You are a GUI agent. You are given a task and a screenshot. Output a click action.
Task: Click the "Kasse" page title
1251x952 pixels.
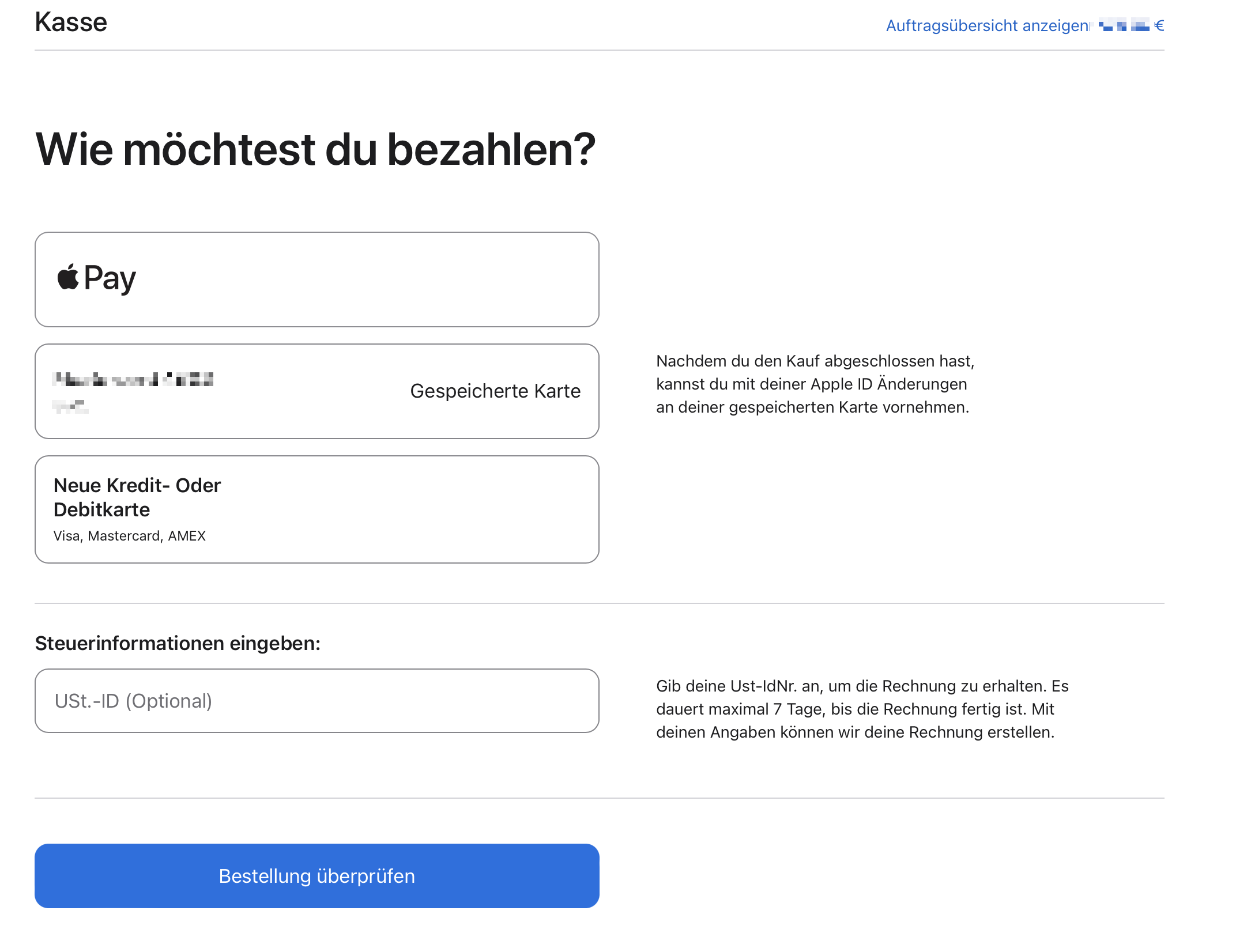click(71, 22)
